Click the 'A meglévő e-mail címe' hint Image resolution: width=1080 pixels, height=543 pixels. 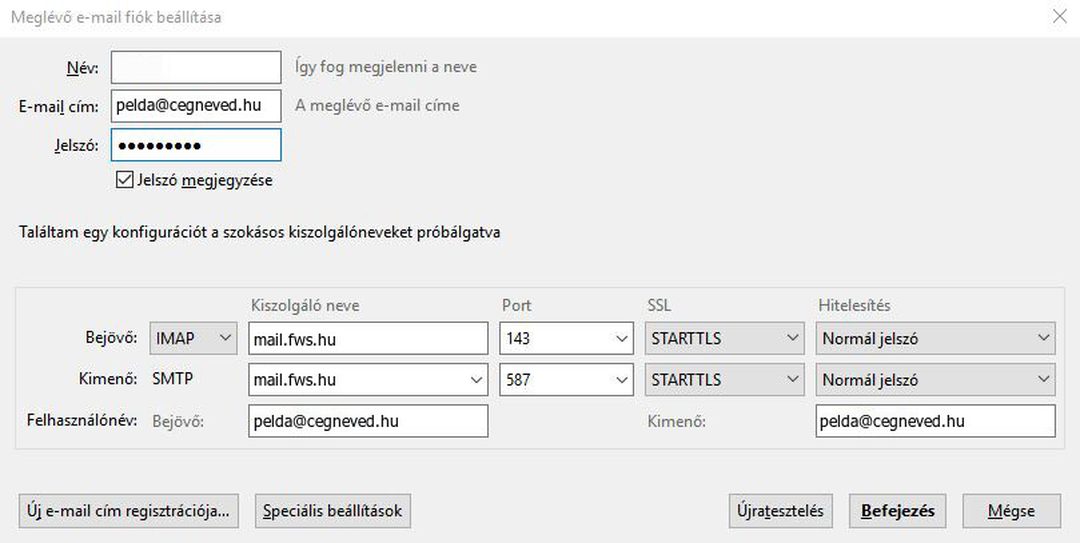pos(377,105)
